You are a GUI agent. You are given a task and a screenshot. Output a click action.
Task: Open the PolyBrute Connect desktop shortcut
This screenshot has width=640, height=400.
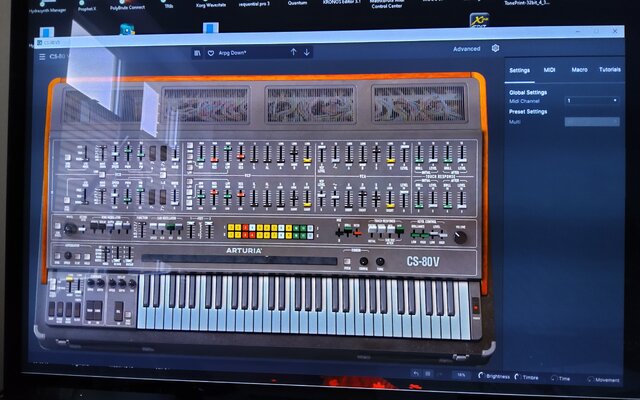(127, 5)
